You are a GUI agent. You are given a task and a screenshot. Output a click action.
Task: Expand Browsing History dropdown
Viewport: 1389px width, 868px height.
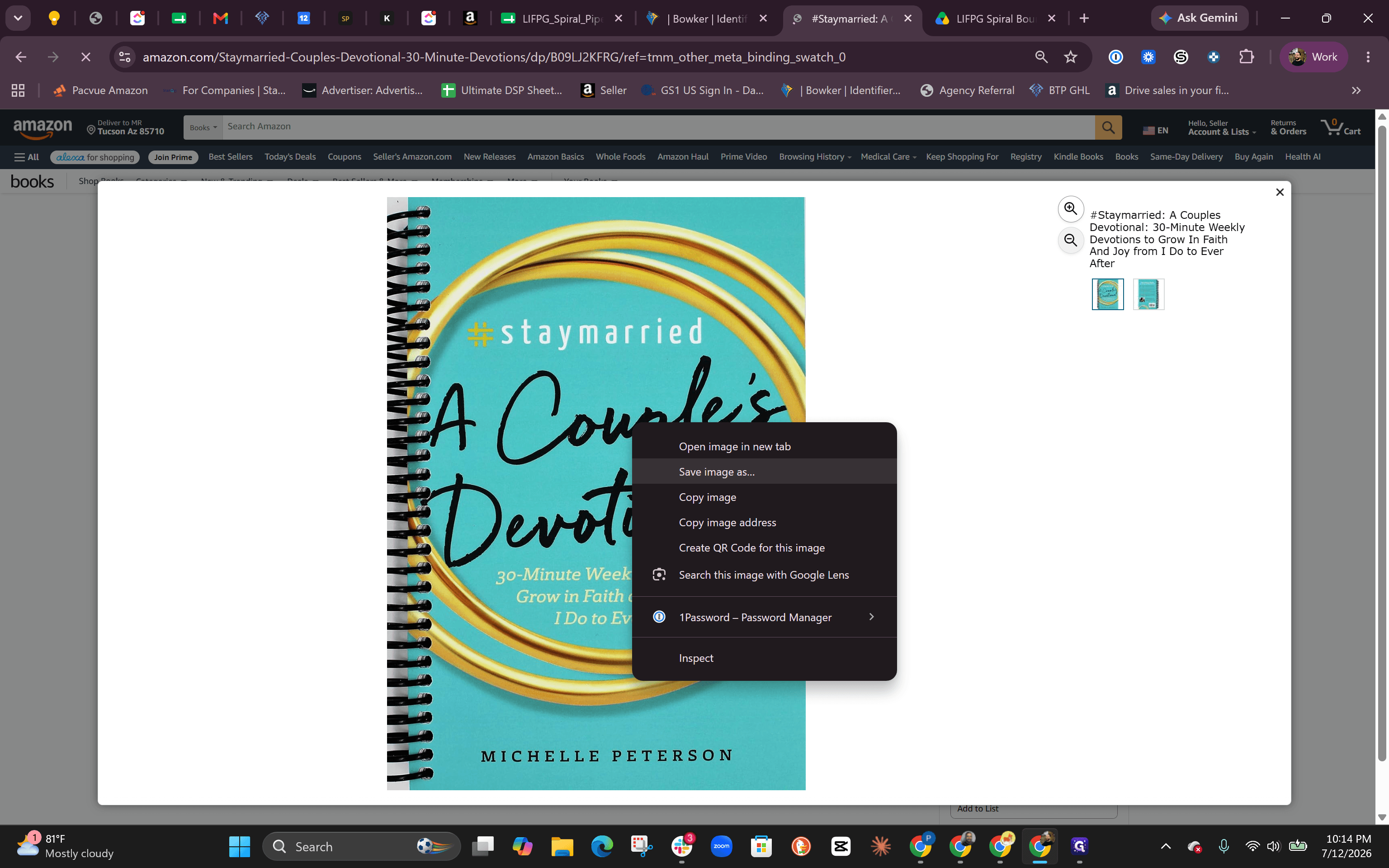click(814, 157)
